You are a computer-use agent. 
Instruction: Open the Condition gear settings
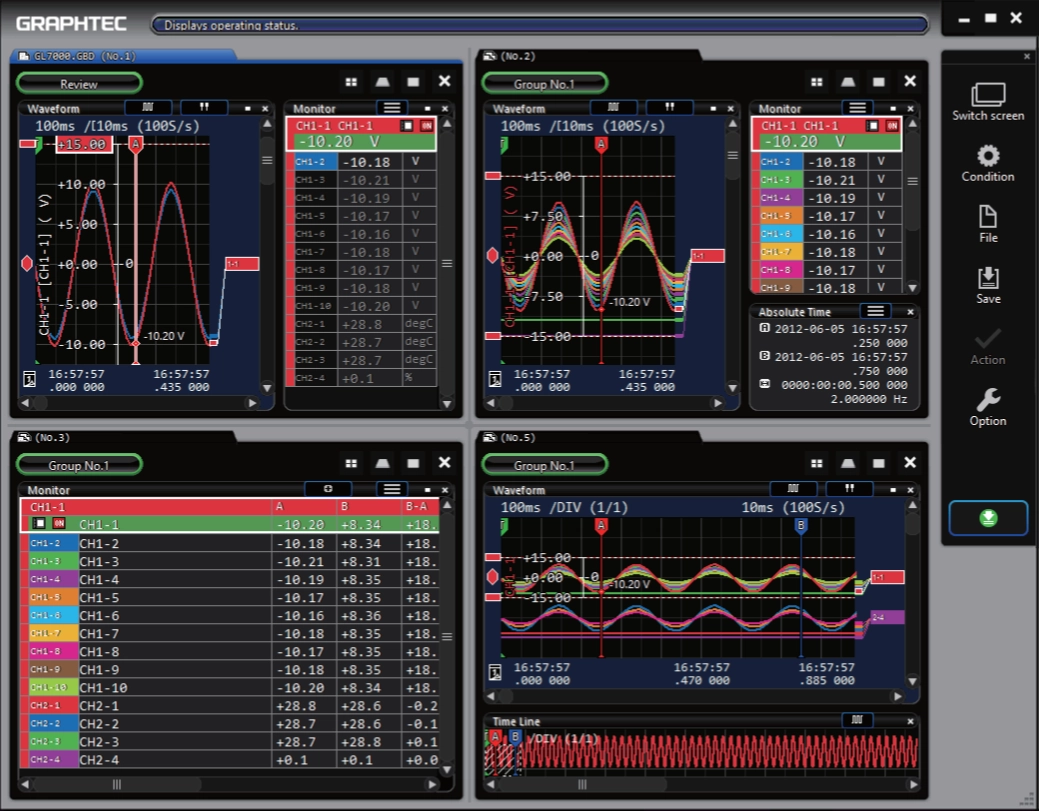point(987,163)
